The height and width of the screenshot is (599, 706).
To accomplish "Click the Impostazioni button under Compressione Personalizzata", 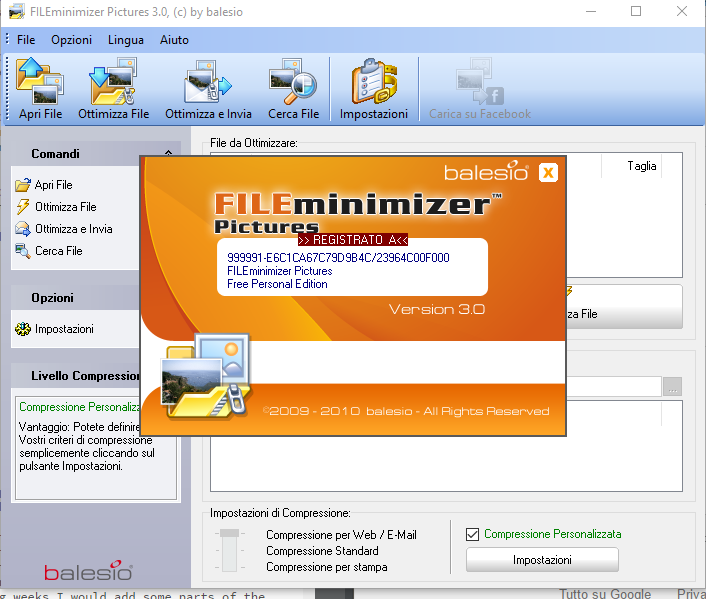I will [542, 560].
